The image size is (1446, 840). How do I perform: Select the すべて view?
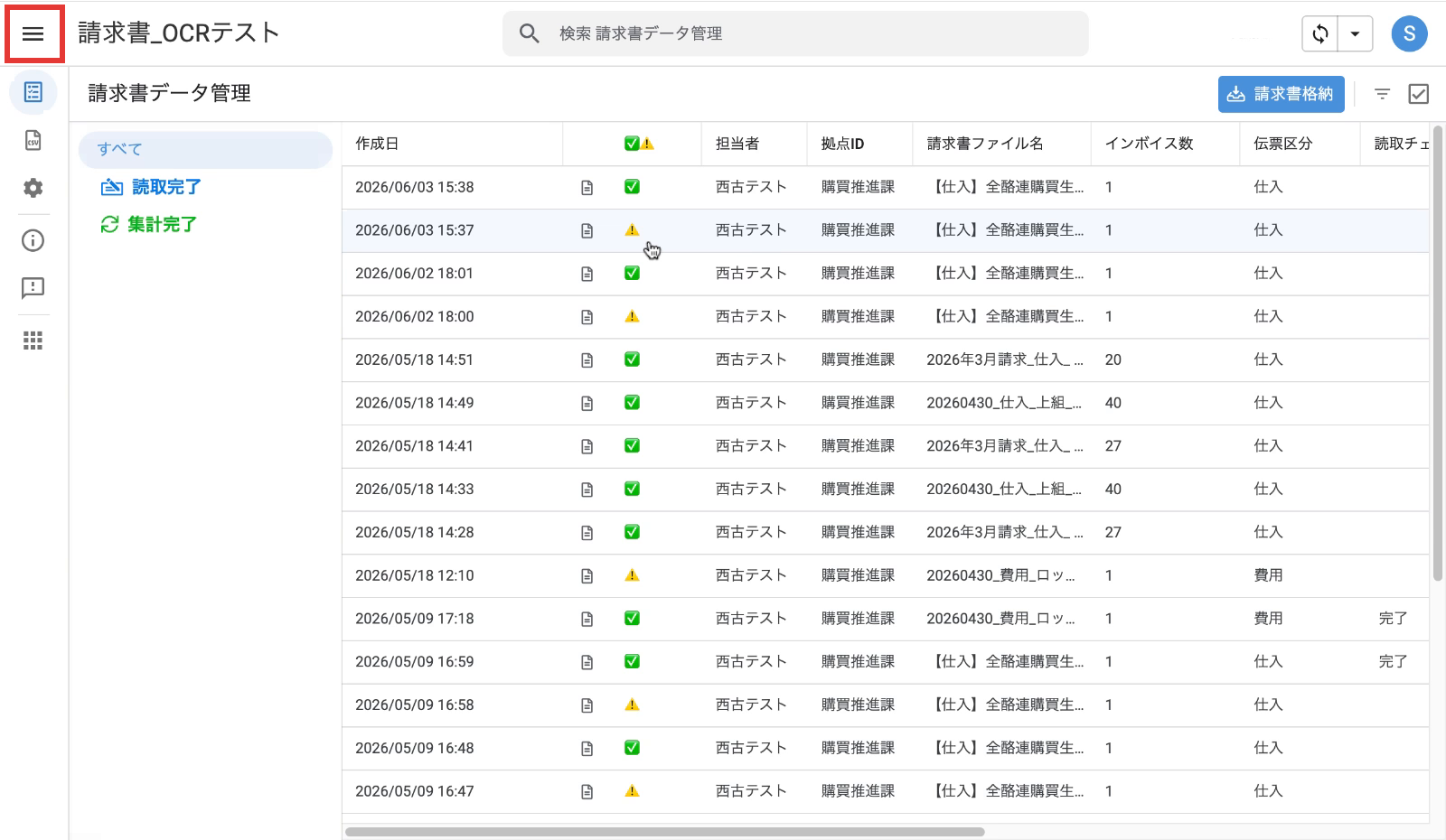tap(205, 150)
